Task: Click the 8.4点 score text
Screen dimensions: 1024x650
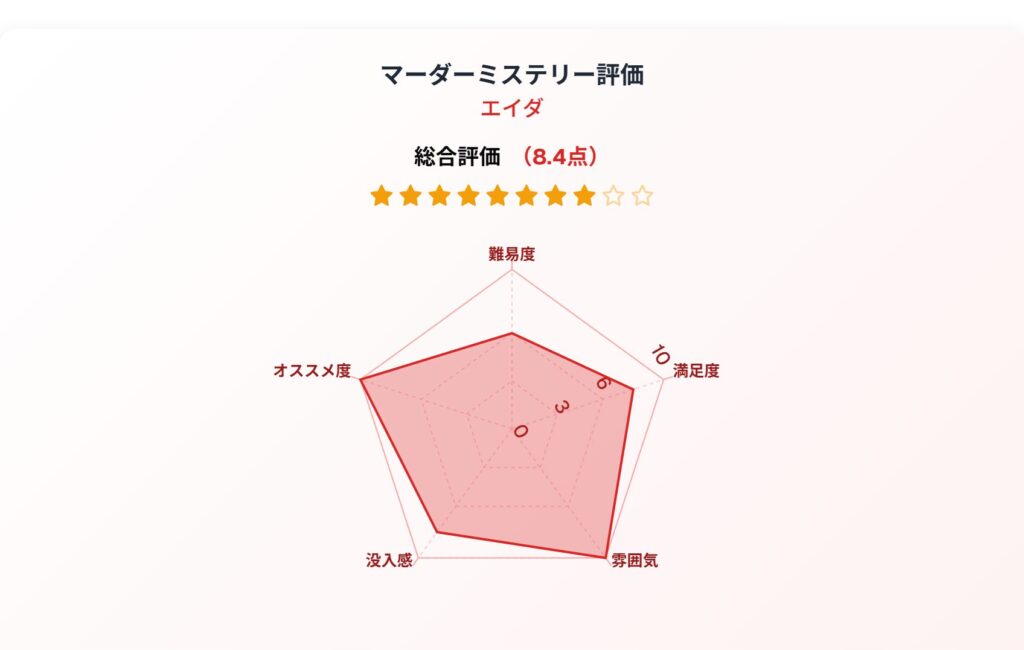Action: point(560,157)
